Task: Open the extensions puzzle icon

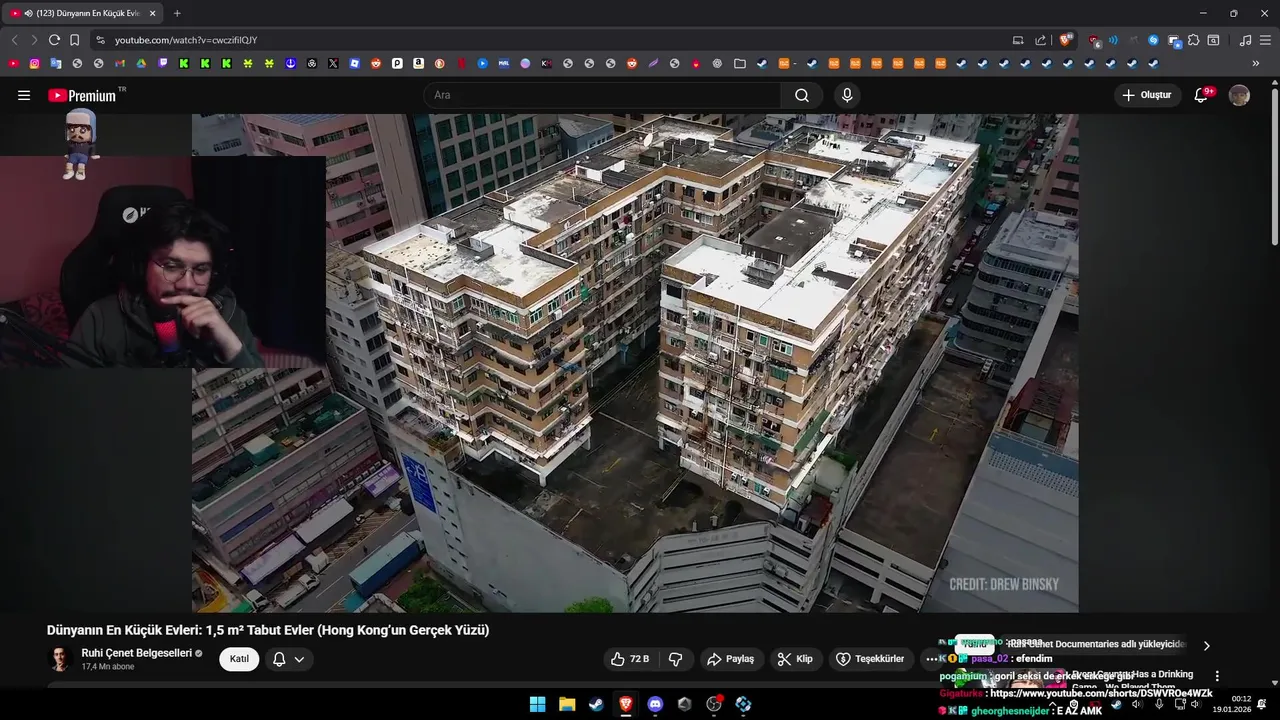Action: click(x=1193, y=40)
